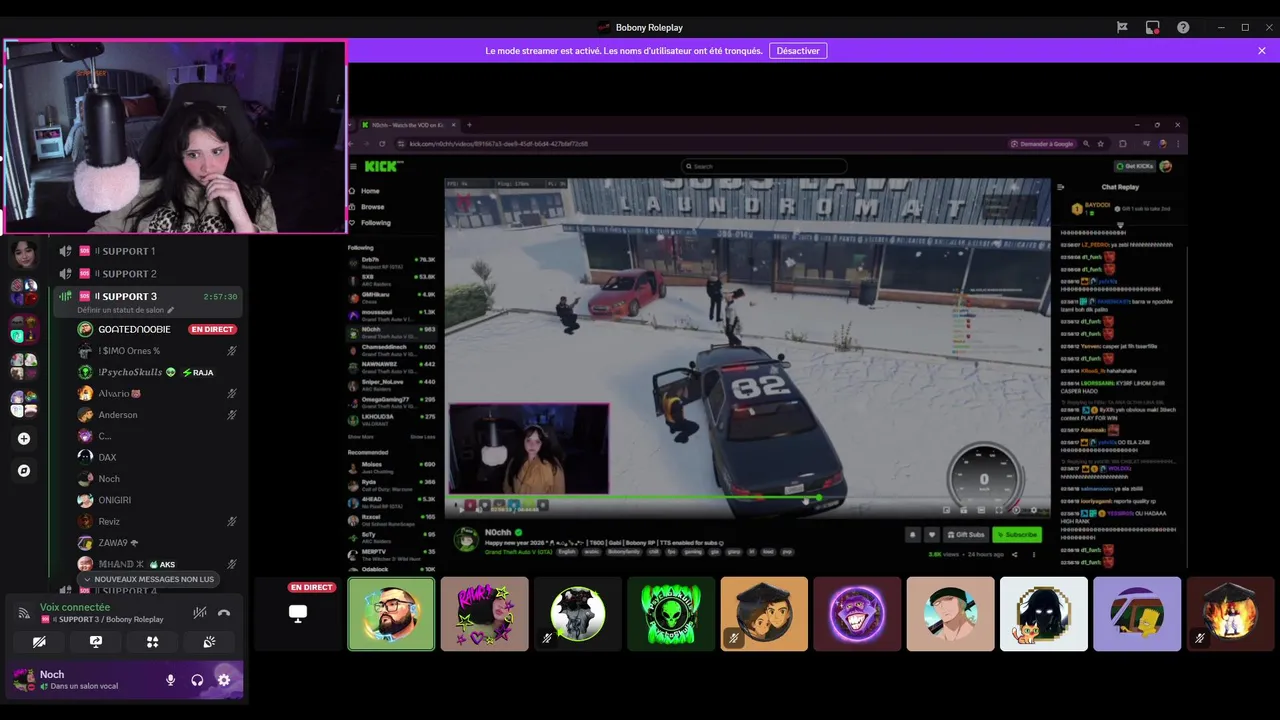Turn on the camera in voice panel

39,642
